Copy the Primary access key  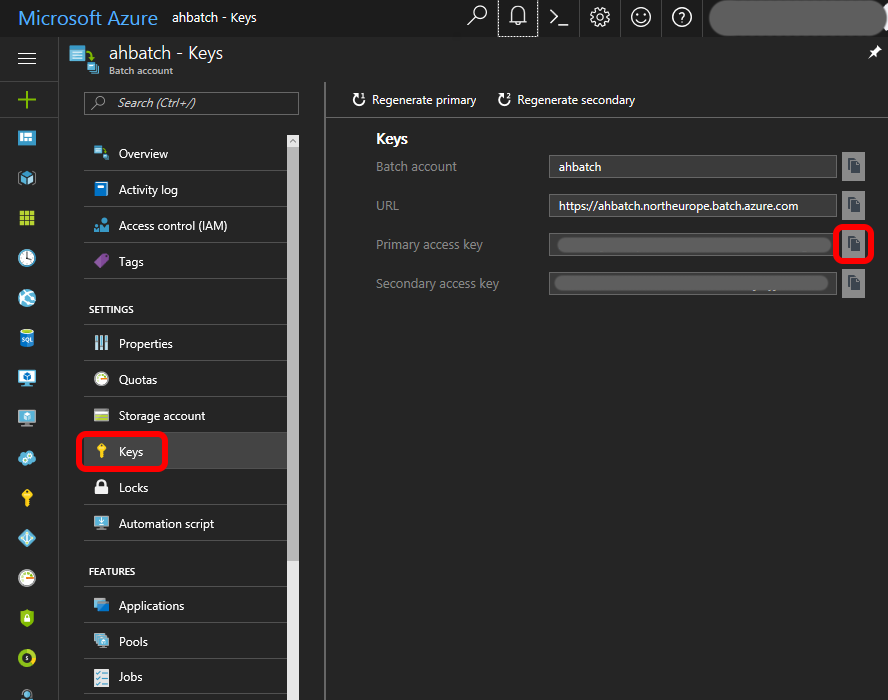pyautogui.click(x=853, y=244)
